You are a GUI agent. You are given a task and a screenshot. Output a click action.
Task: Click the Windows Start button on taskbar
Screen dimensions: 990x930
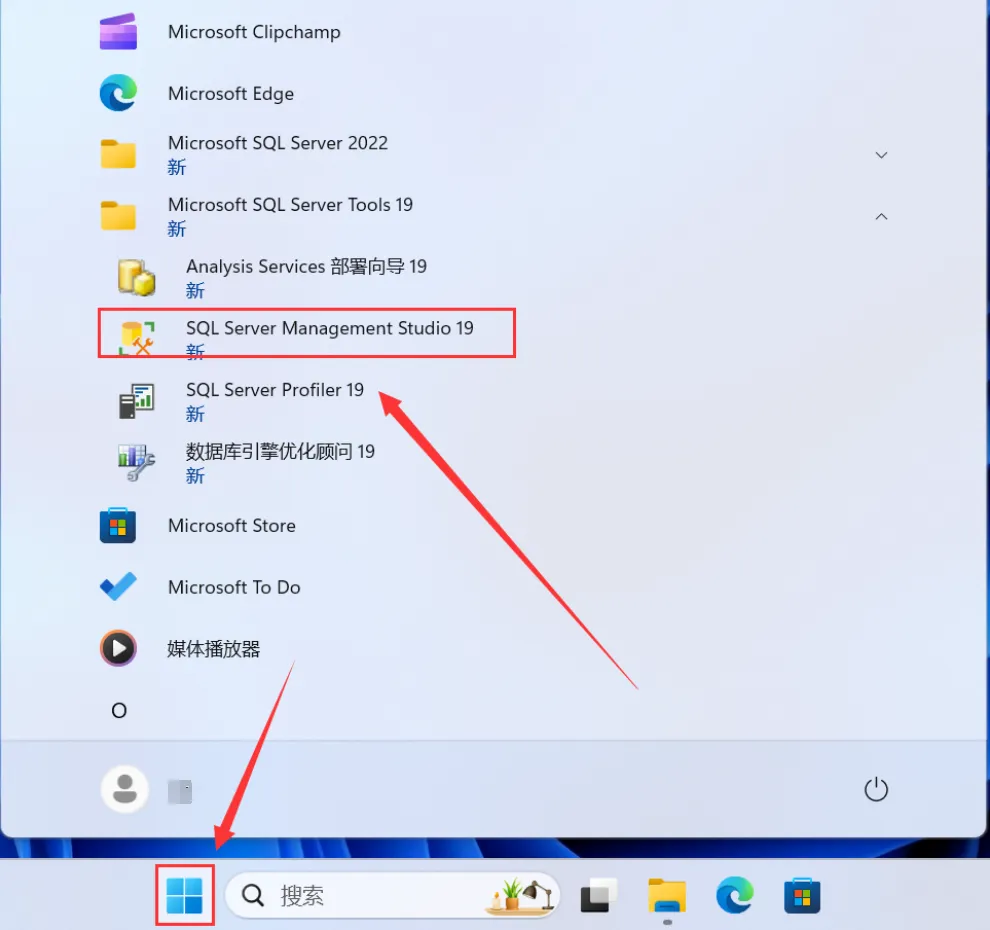184,895
